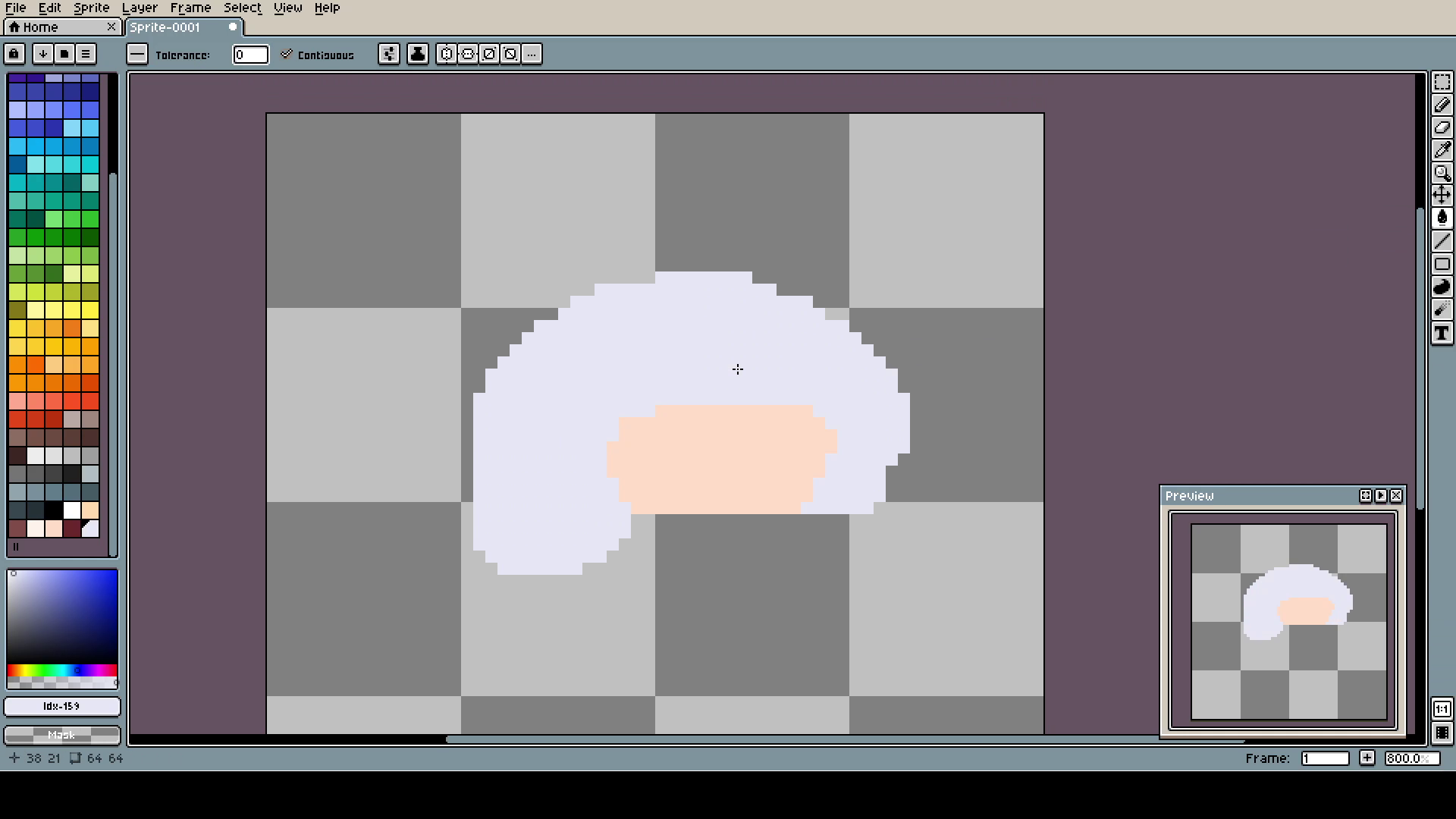
Task: Open the Select menu
Action: pos(242,8)
